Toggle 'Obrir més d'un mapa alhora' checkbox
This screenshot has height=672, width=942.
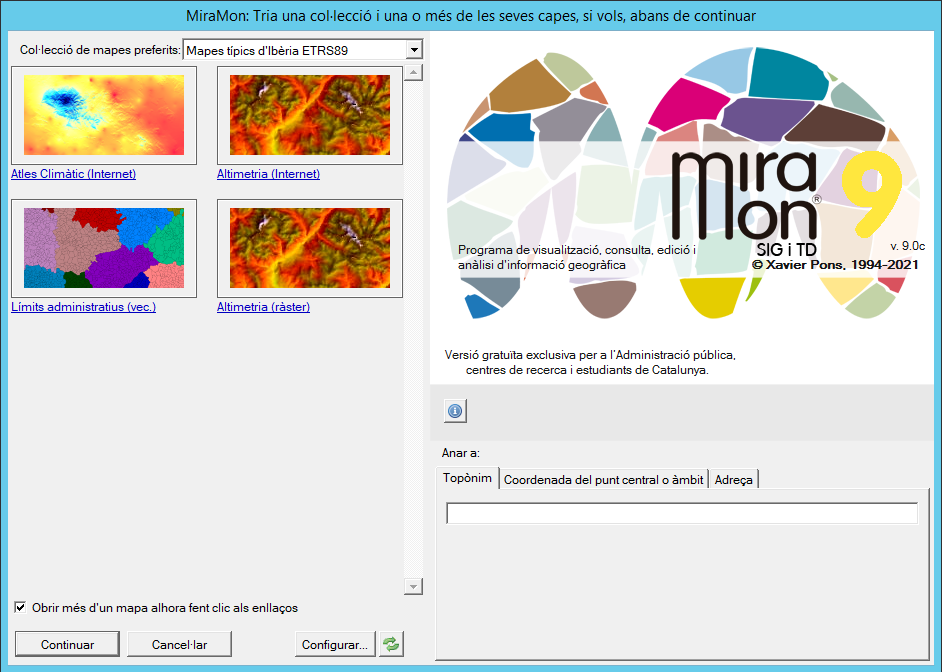tap(20, 607)
